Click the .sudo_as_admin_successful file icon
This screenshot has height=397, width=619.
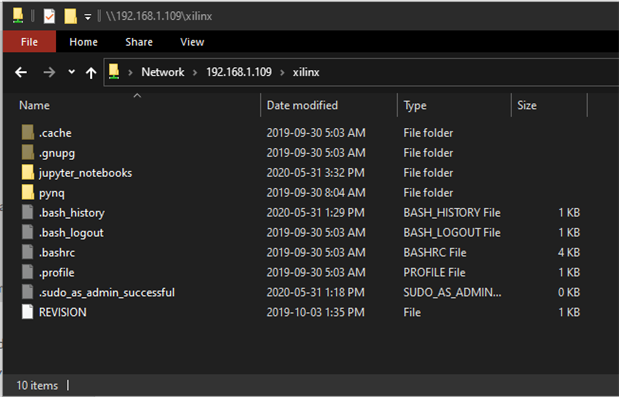click(x=28, y=292)
